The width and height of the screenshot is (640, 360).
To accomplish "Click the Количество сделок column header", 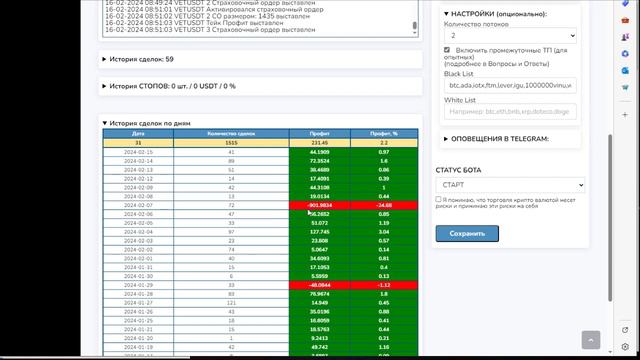I will tap(231, 133).
